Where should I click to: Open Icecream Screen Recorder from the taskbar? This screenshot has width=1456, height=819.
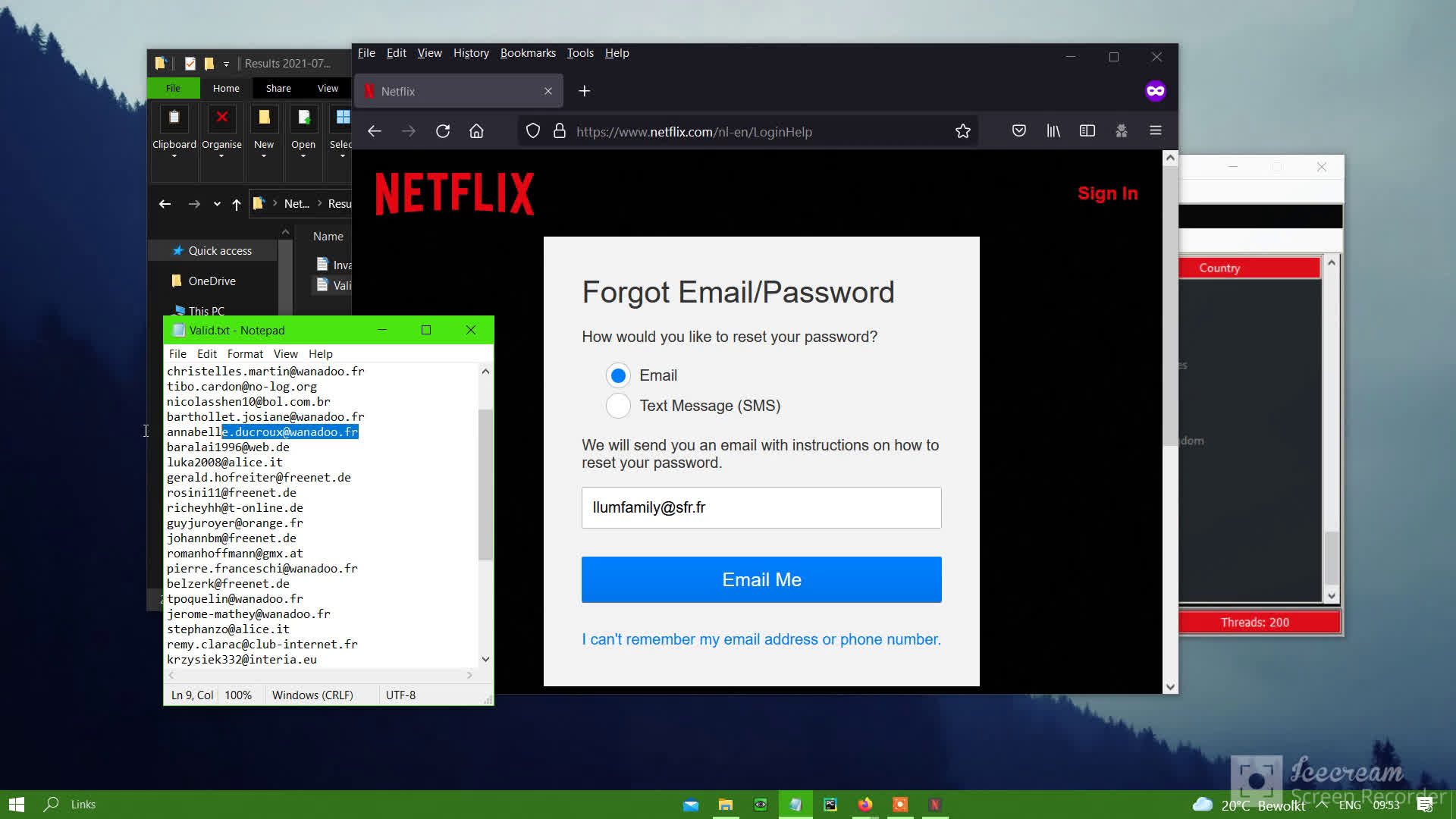coord(900,804)
